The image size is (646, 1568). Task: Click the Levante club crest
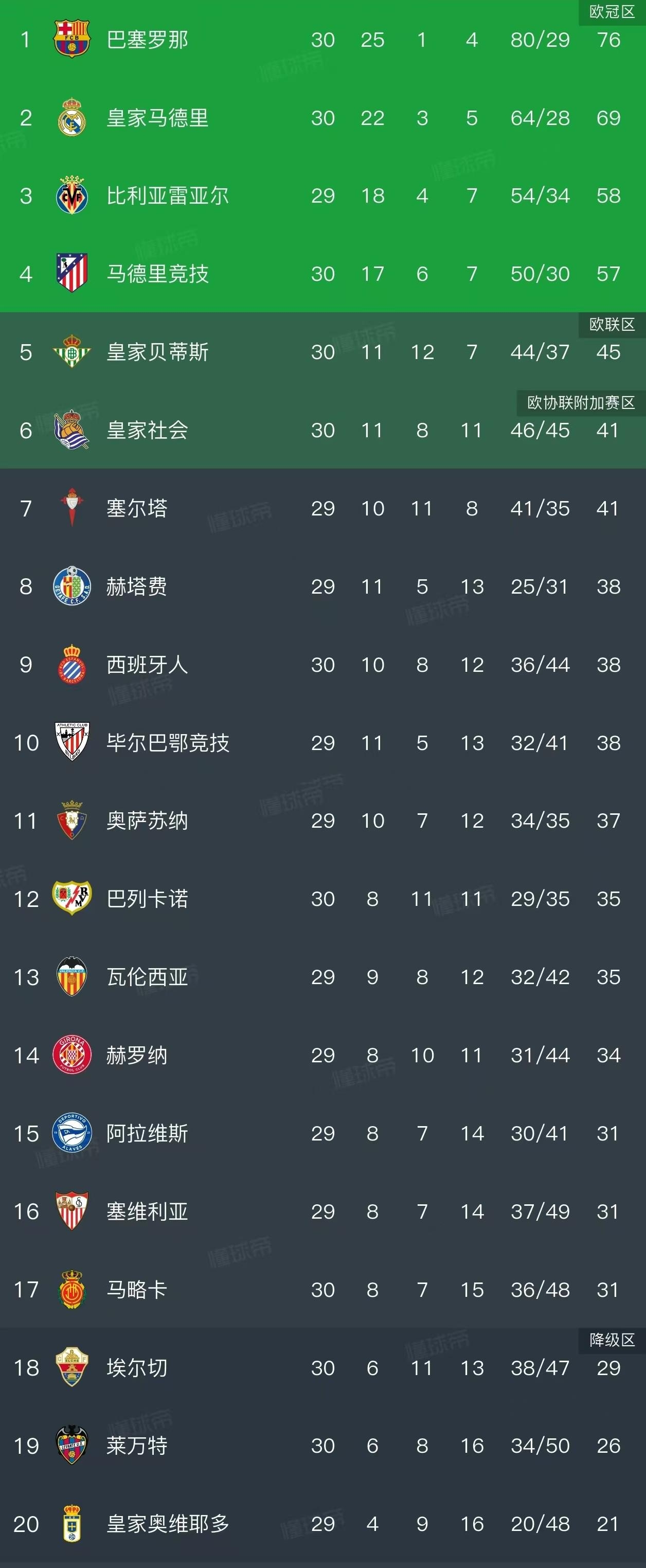tap(73, 1446)
